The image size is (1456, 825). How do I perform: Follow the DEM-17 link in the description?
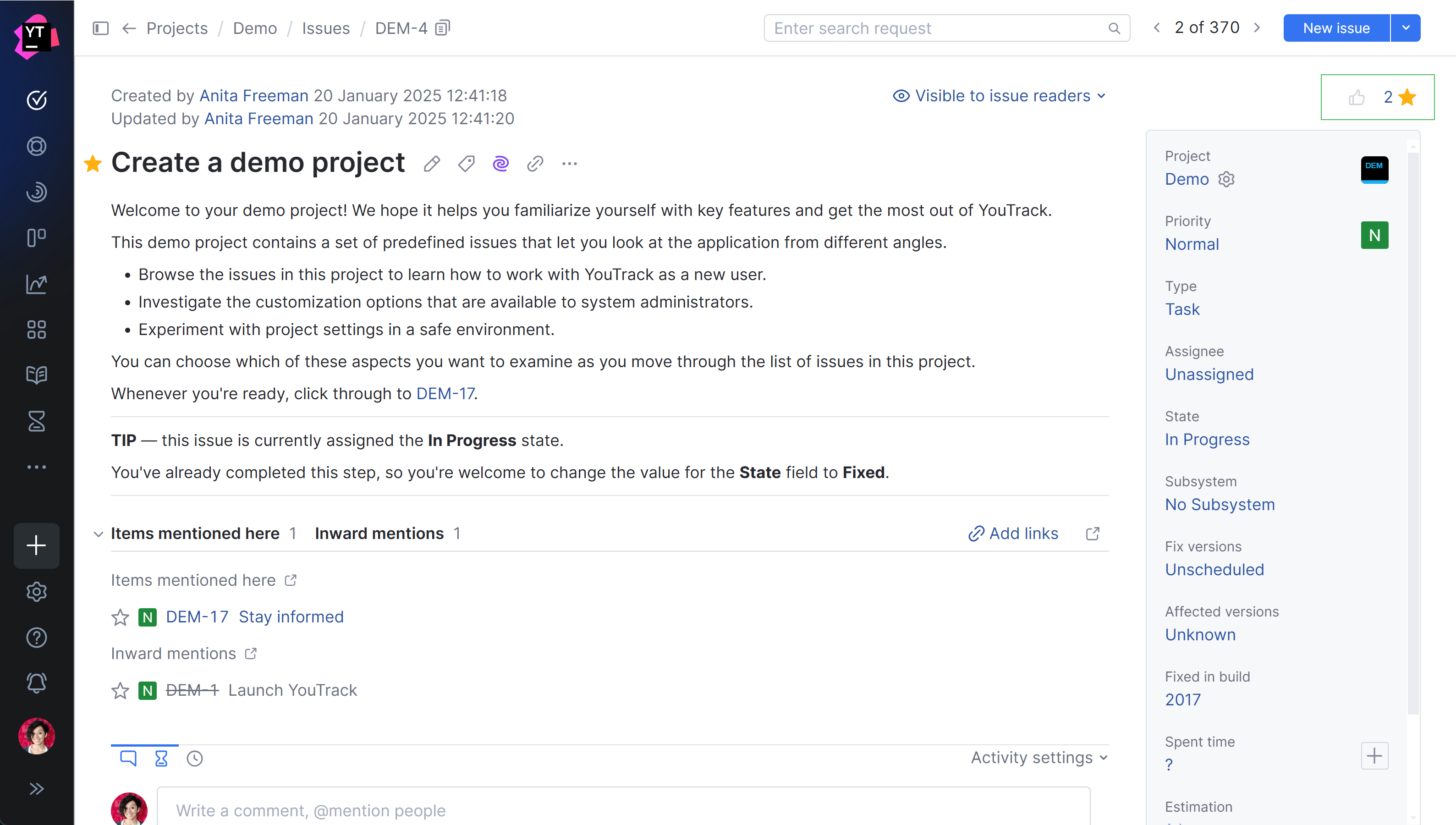445,393
